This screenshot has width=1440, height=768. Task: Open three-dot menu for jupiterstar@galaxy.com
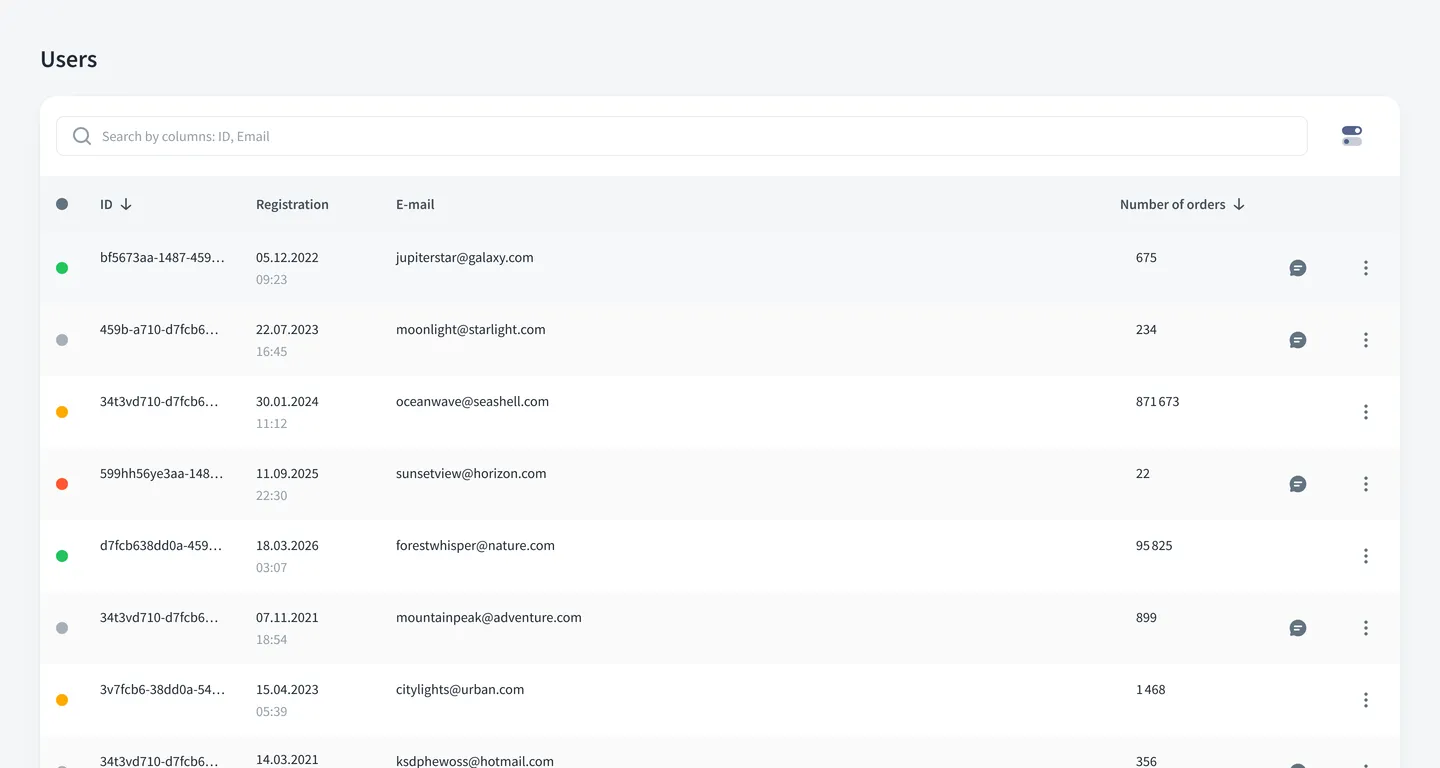coord(1366,268)
